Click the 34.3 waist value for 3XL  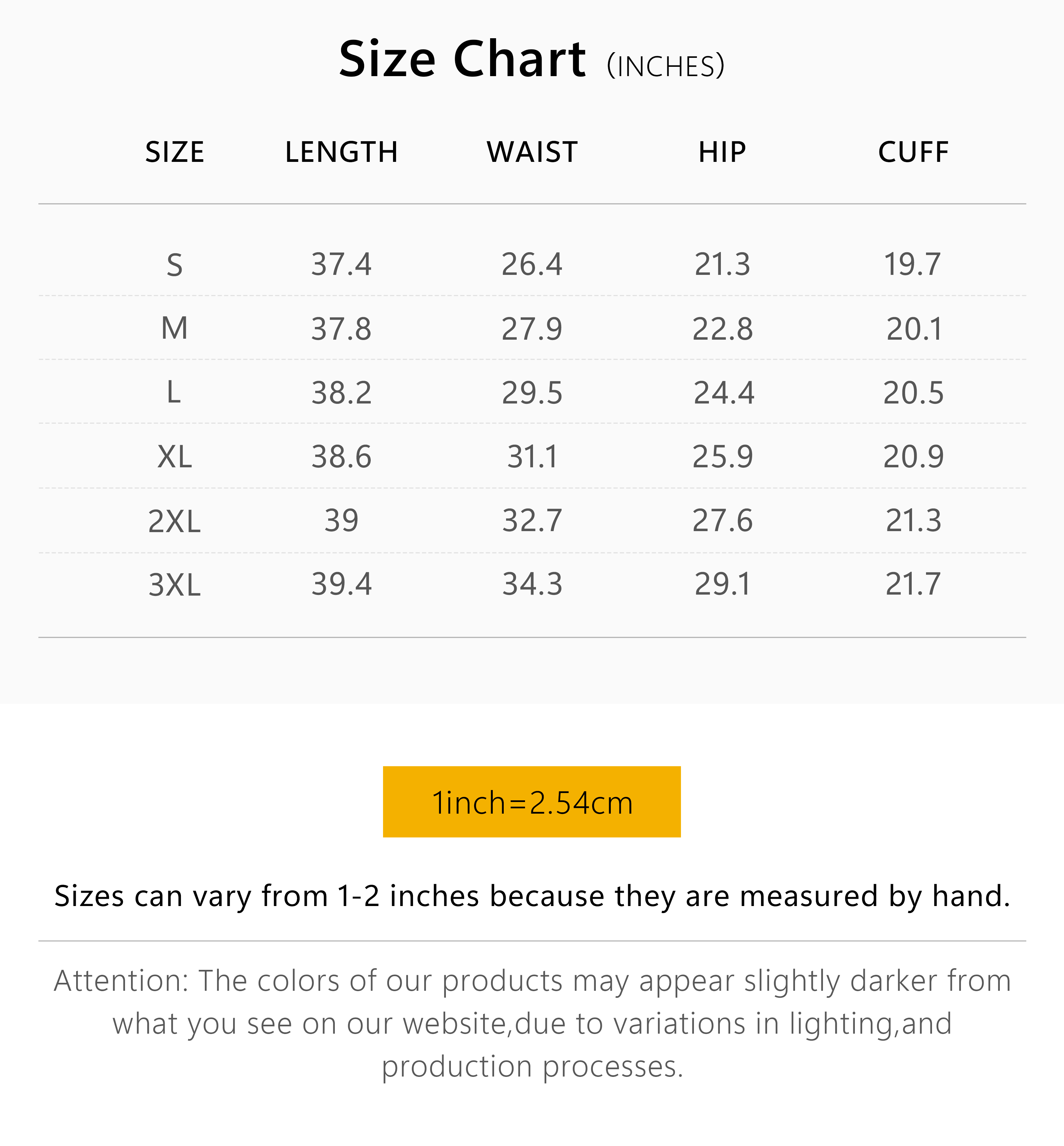point(532,584)
